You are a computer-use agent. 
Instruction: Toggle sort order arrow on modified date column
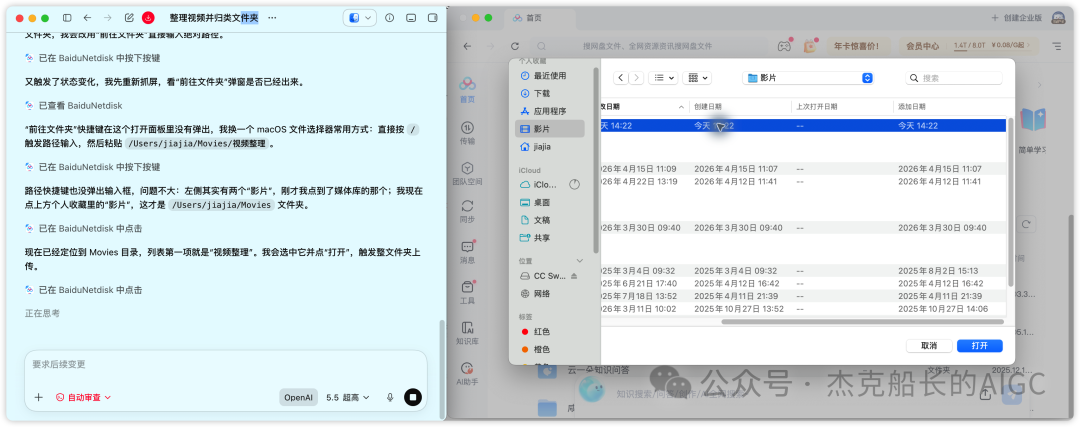(x=682, y=107)
